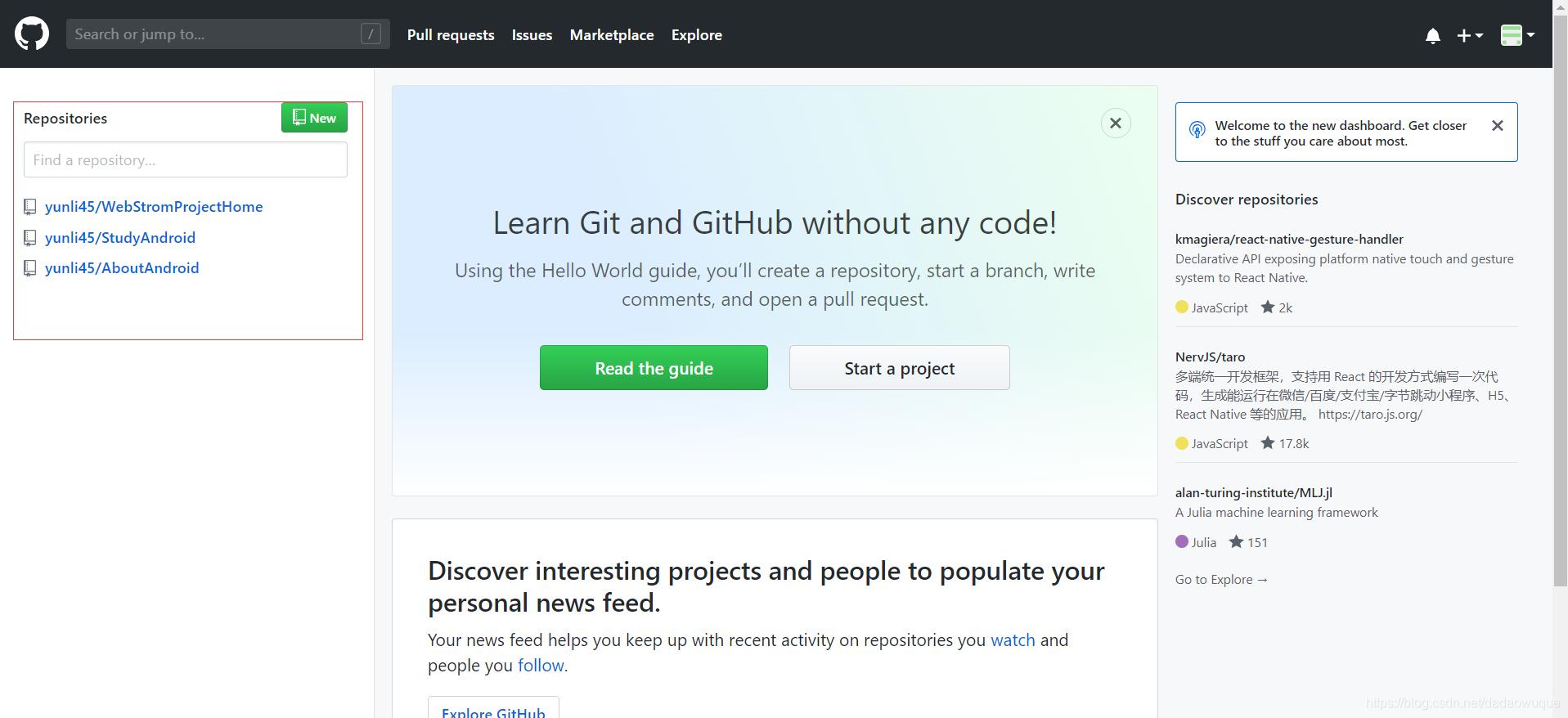Viewport: 1568px width, 718px height.
Task: Click the repo icon beside WebStromProjectHome
Action: (x=30, y=207)
